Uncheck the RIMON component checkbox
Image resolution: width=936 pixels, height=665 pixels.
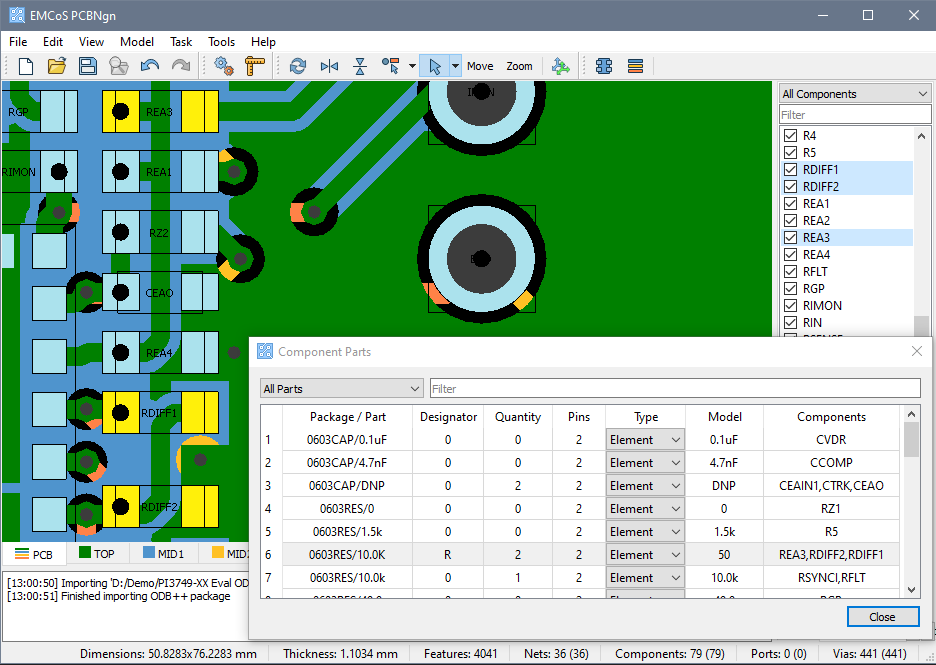790,306
